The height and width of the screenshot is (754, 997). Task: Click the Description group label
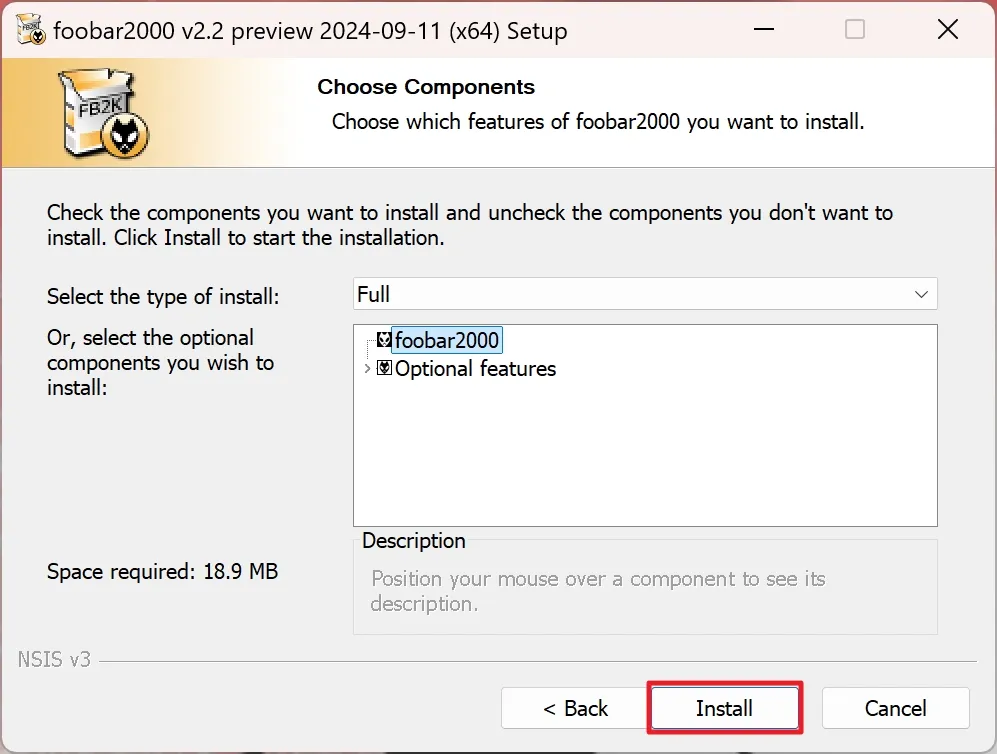coord(413,540)
